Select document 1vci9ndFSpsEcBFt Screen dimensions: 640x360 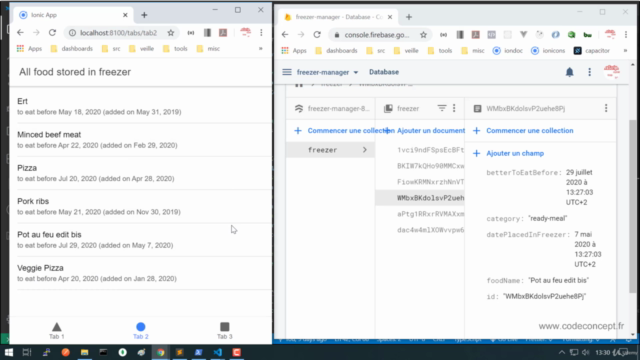coord(430,150)
